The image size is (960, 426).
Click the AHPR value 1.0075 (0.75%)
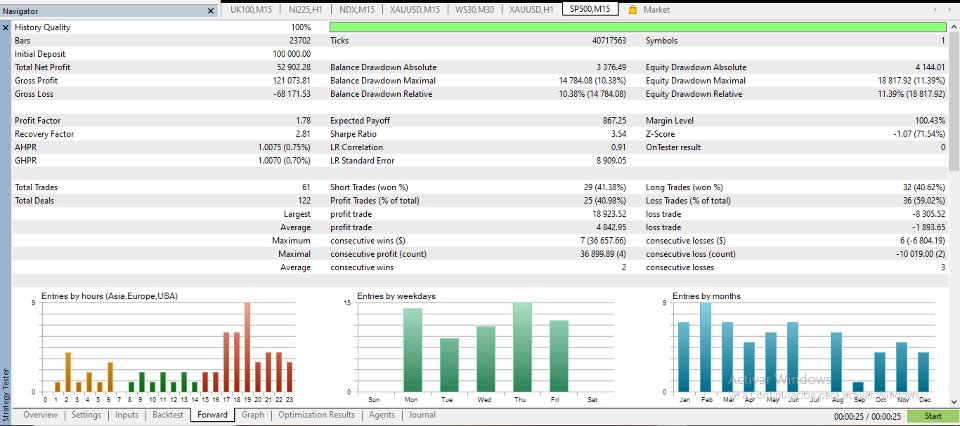tap(285, 148)
